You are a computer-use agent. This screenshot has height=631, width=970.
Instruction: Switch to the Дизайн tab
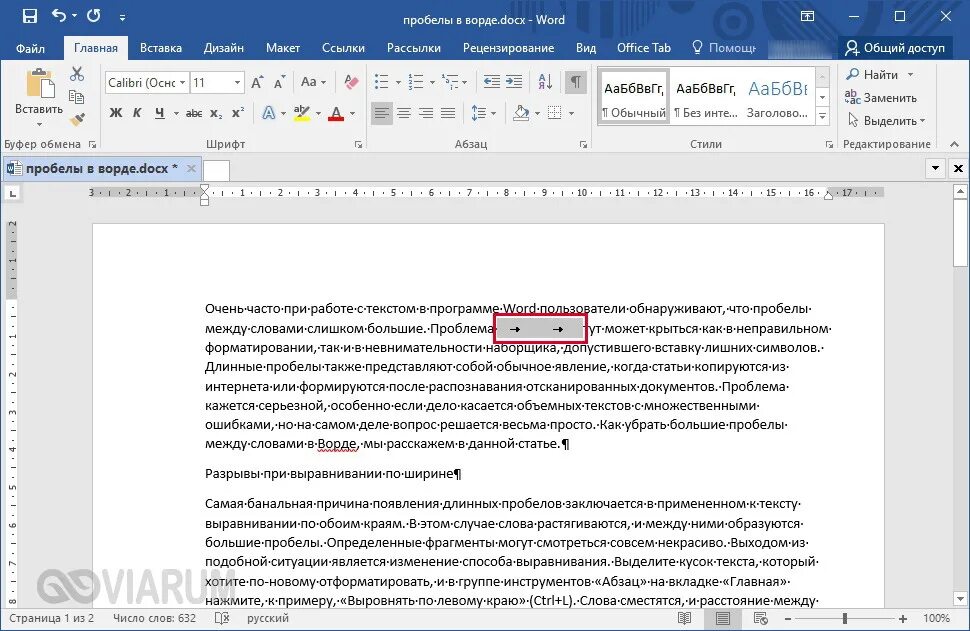[x=224, y=48]
